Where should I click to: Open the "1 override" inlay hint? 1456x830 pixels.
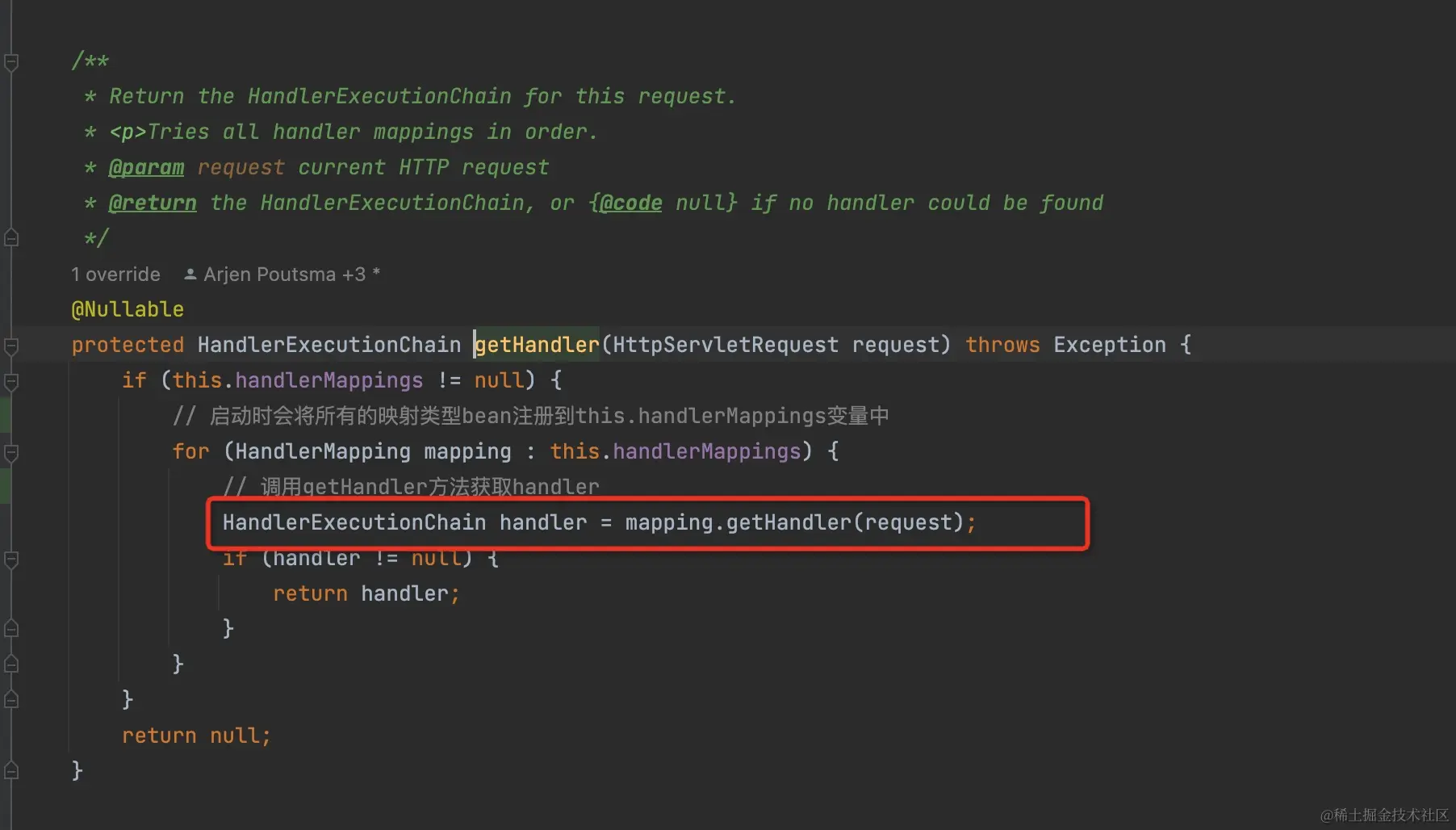(x=115, y=275)
